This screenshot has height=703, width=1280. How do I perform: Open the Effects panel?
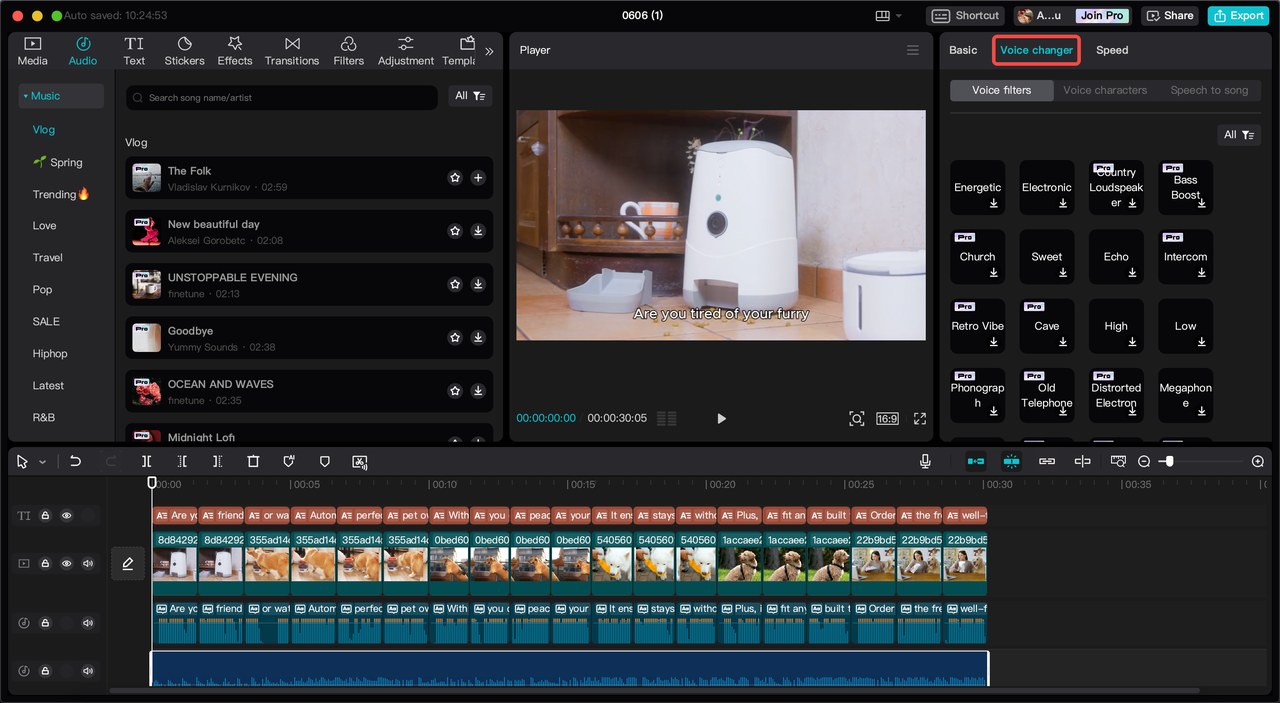coord(235,51)
